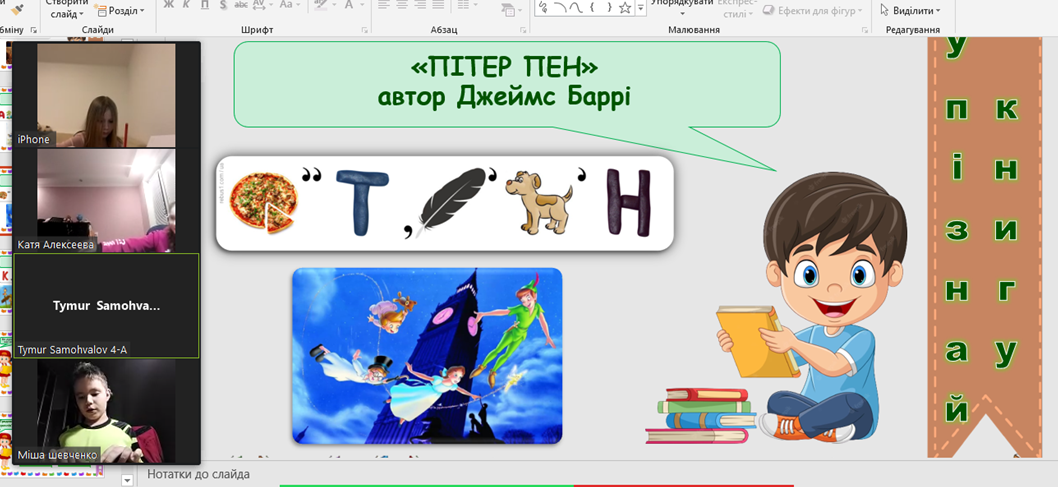1058x487 pixels.
Task: Center text in Абзац group
Action: 402,5
